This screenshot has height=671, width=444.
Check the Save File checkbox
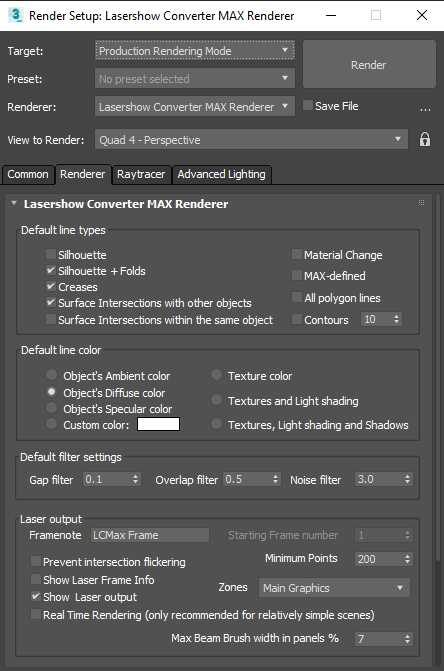[x=308, y=105]
